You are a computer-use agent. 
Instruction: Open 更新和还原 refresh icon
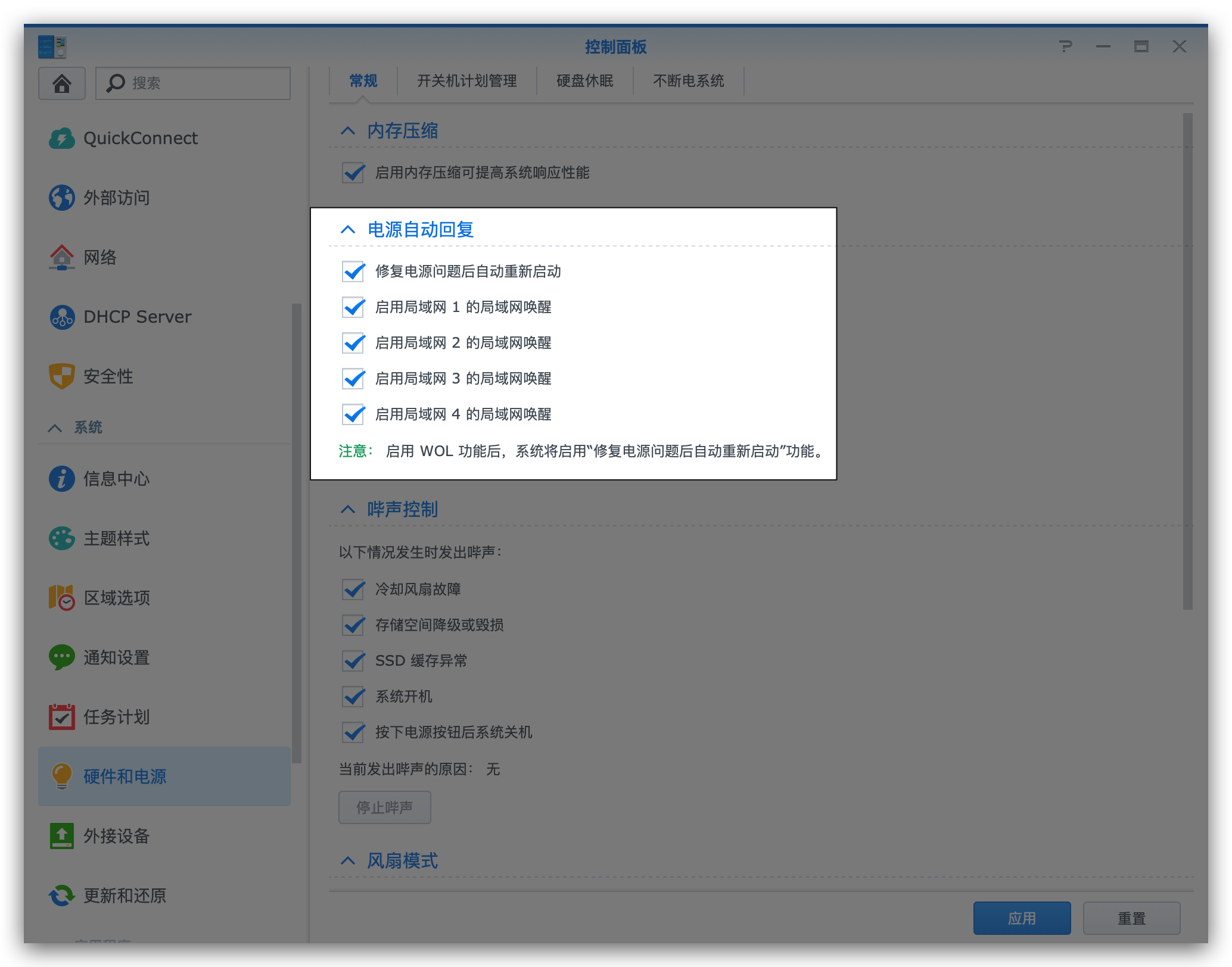tap(62, 896)
